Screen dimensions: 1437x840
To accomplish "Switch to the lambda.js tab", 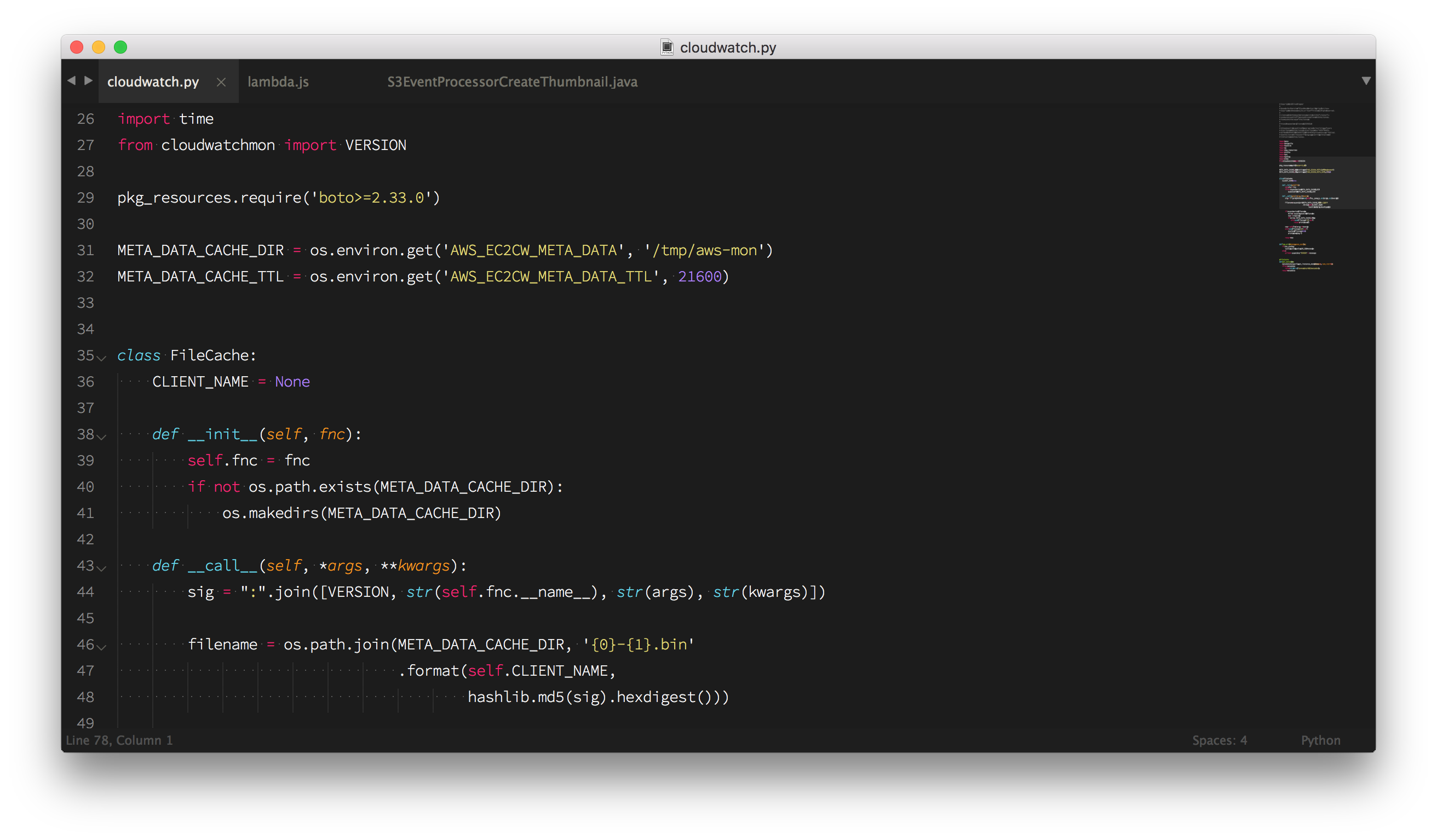I will pos(278,82).
